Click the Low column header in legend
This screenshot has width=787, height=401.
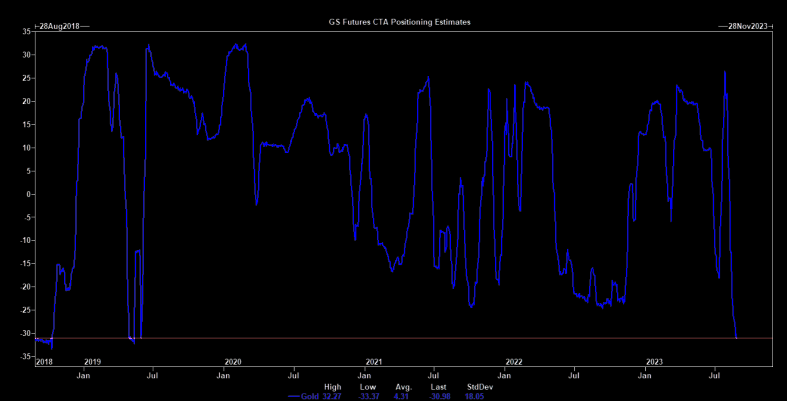(367, 386)
